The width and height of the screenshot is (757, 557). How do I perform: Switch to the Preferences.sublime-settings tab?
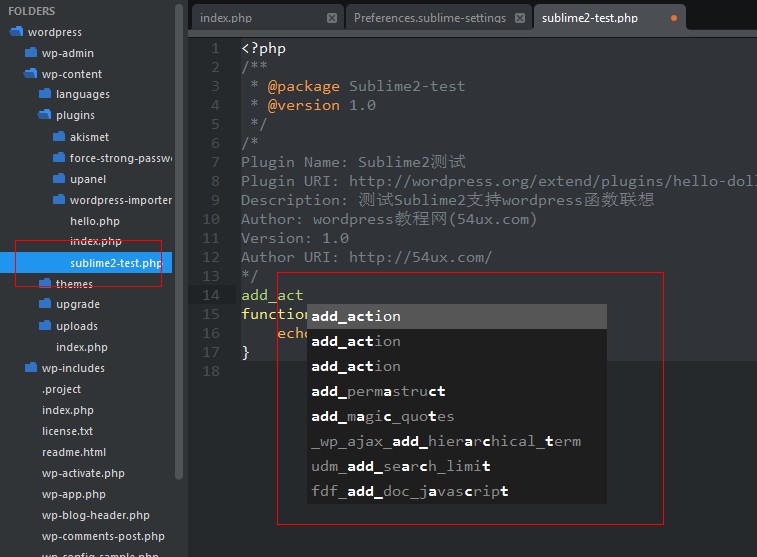428,18
